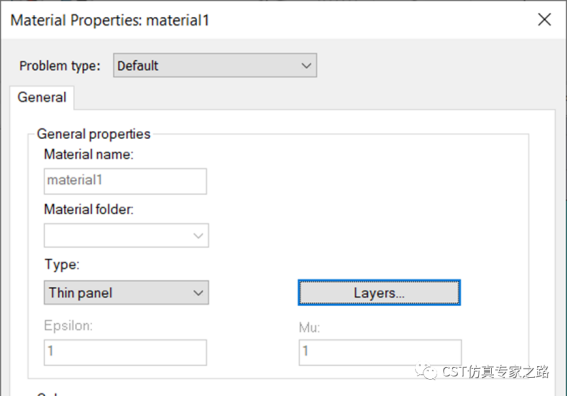Click the Problem type: label

pos(60,66)
